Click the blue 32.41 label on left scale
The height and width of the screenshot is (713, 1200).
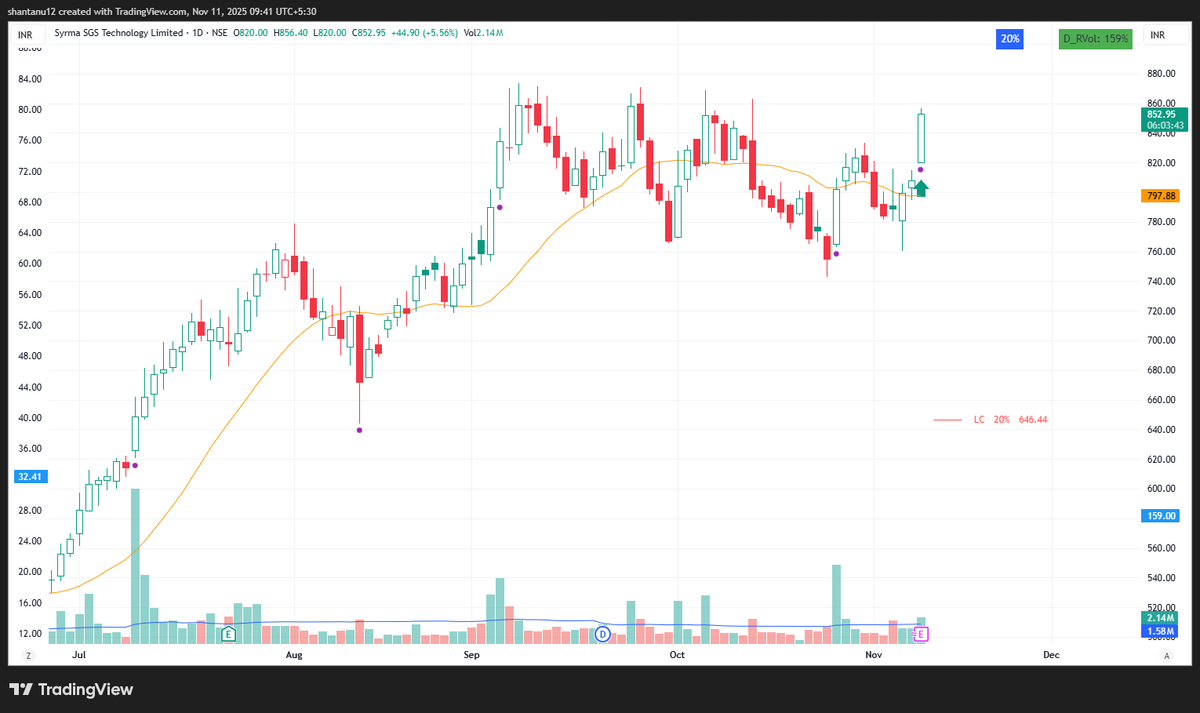pyautogui.click(x=29, y=477)
